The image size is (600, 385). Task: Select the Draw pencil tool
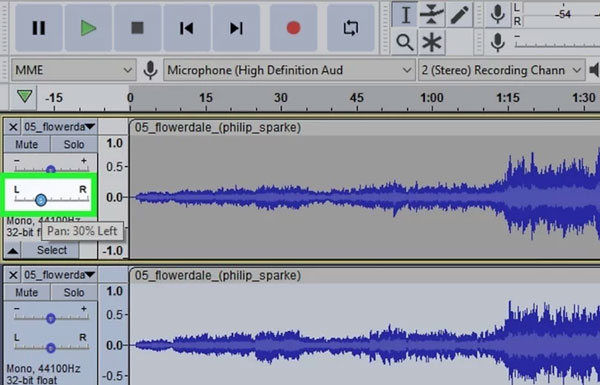point(459,15)
